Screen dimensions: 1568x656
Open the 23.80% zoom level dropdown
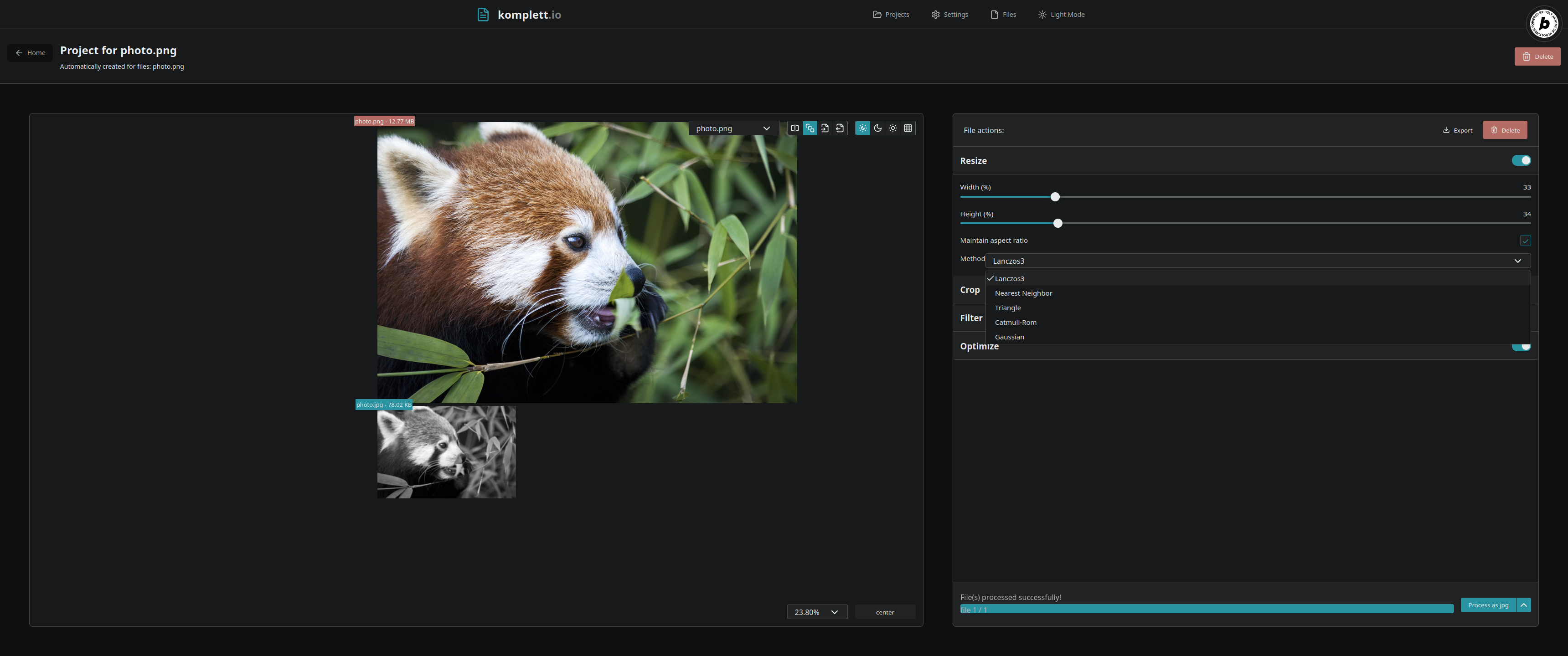[x=816, y=612]
